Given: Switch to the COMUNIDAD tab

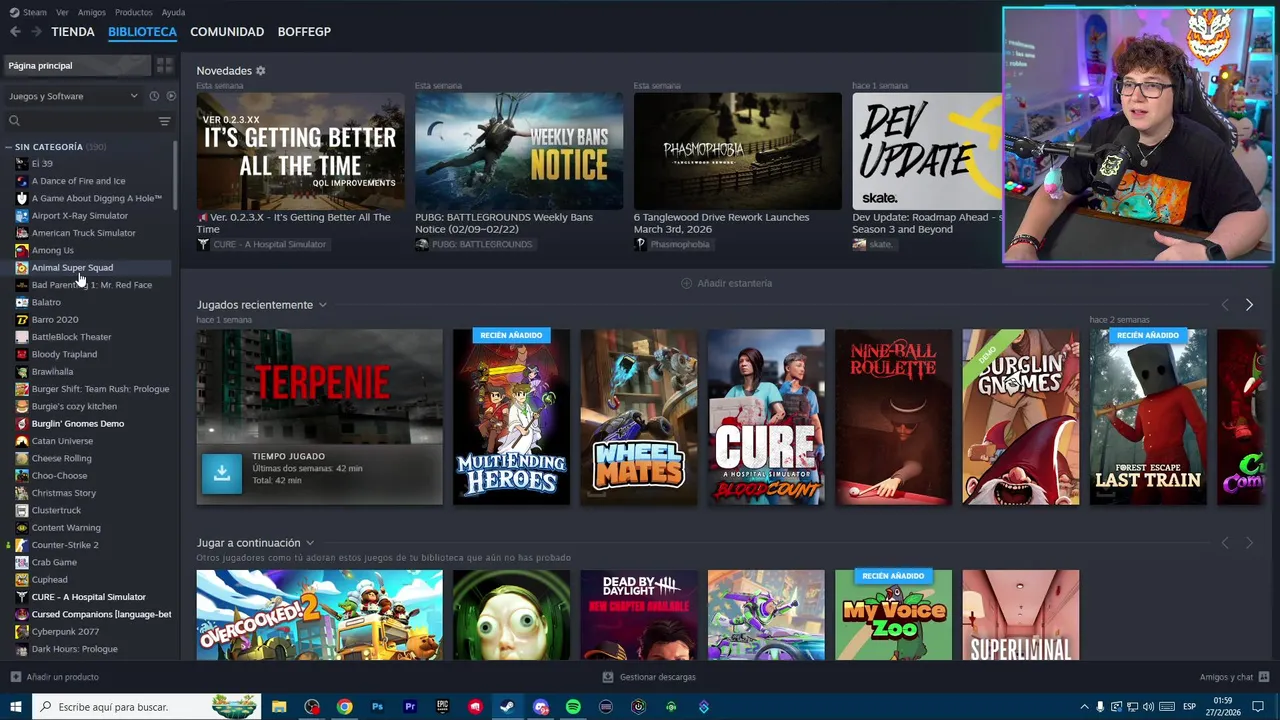Looking at the screenshot, I should click(227, 32).
